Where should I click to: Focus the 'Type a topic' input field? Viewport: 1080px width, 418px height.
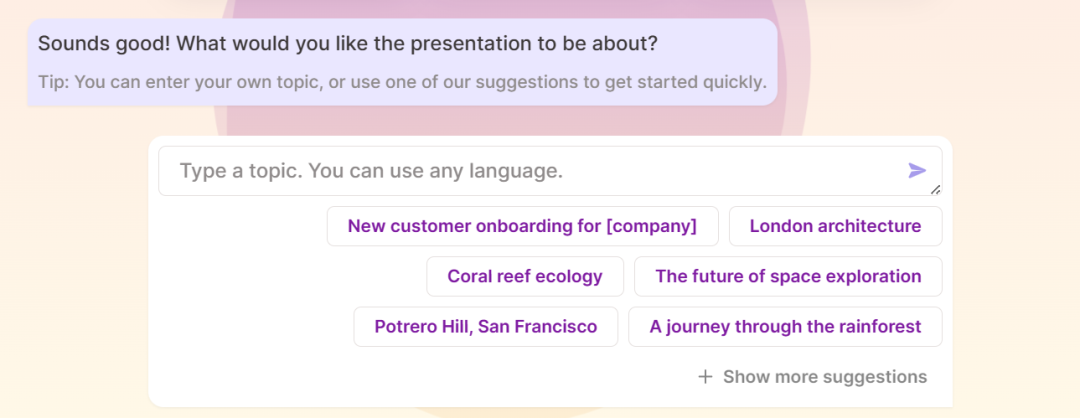530,171
